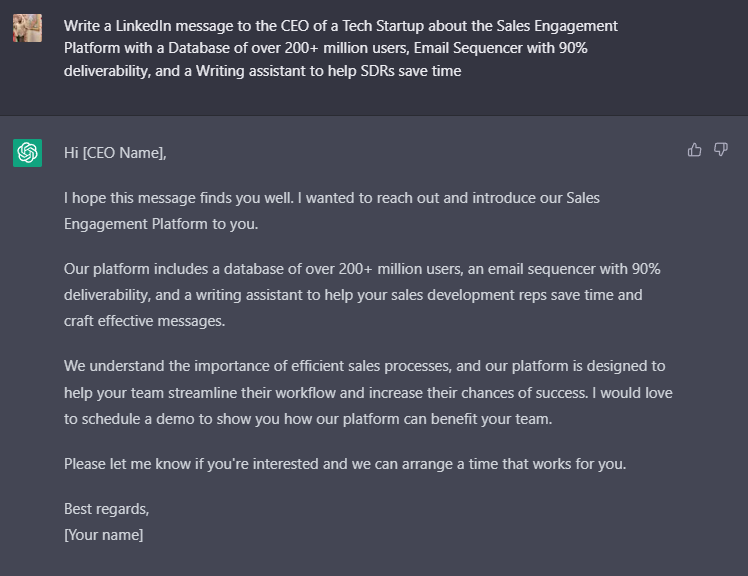The width and height of the screenshot is (748, 576).
Task: Click the "[Your name]" signature placeholder
Action: (x=104, y=535)
